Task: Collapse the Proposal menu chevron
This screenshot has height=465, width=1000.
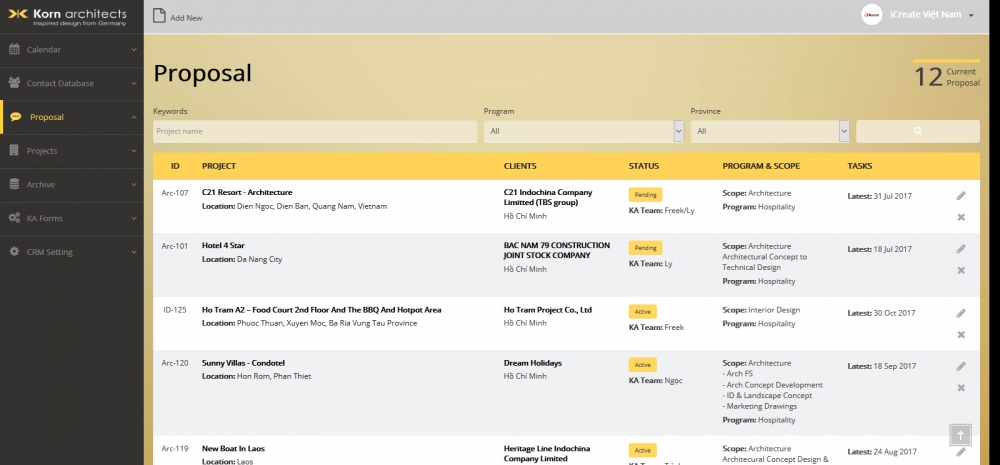Action: click(134, 117)
